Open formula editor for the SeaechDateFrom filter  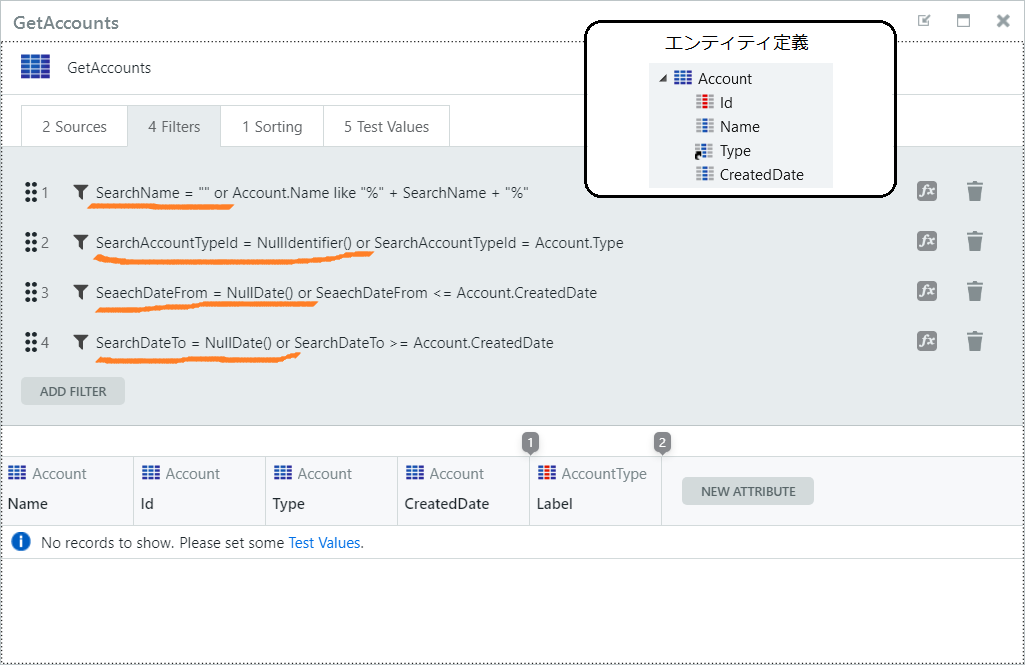[x=926, y=291]
